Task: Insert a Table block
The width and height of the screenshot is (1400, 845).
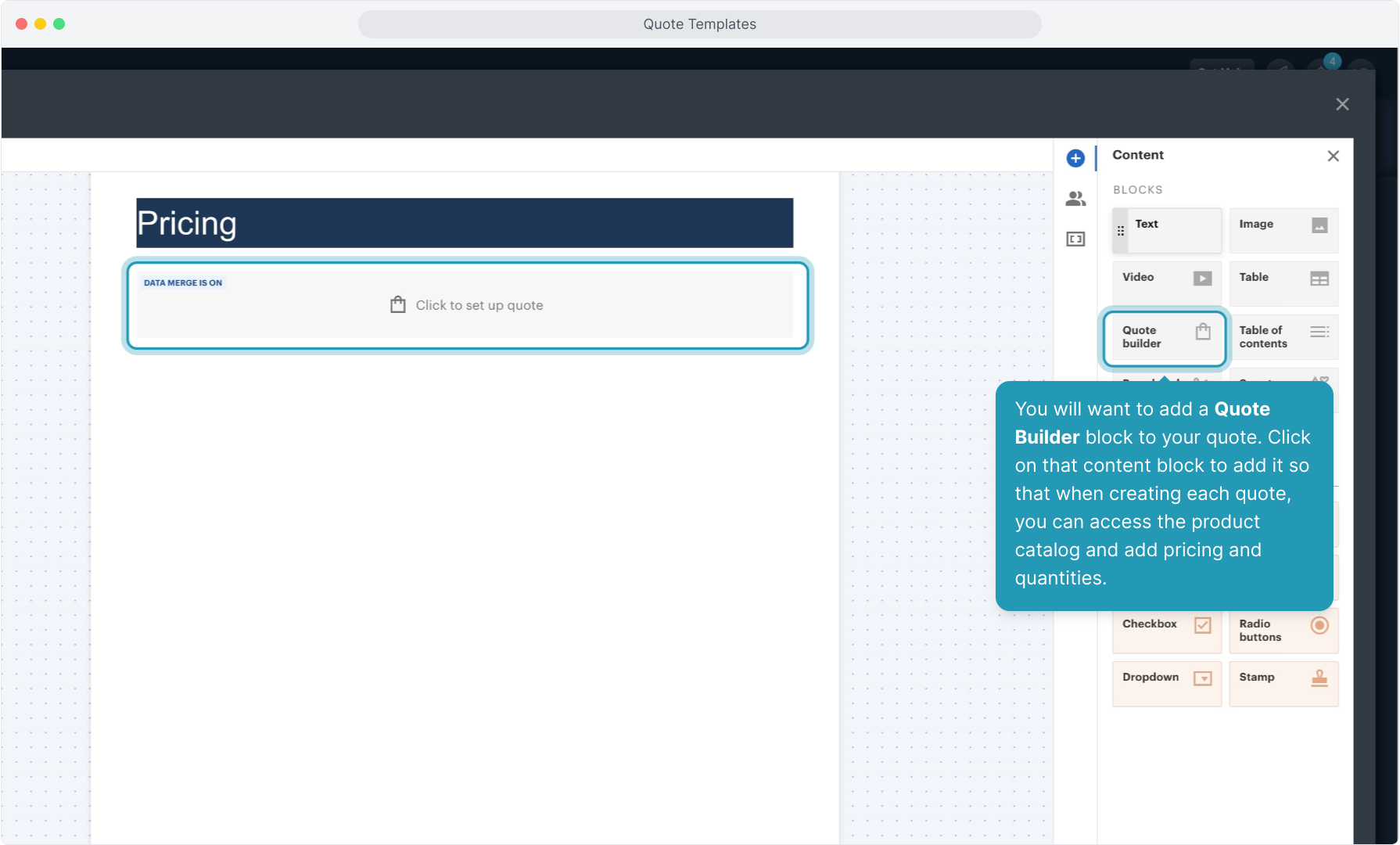Action: click(x=1283, y=282)
